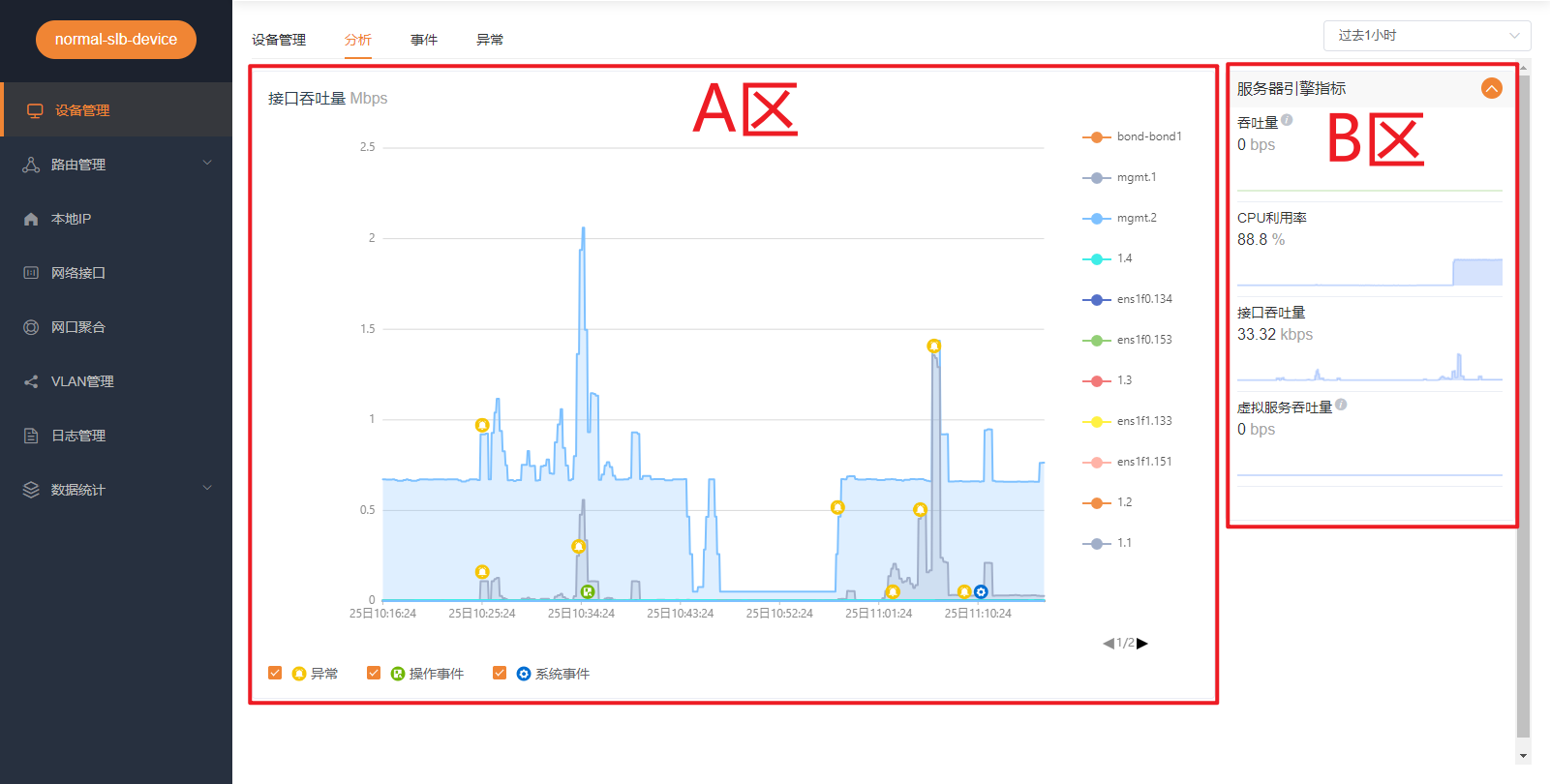This screenshot has height=784, width=1550.
Task: Uncheck the 异常 checkbox below chart
Action: click(275, 673)
